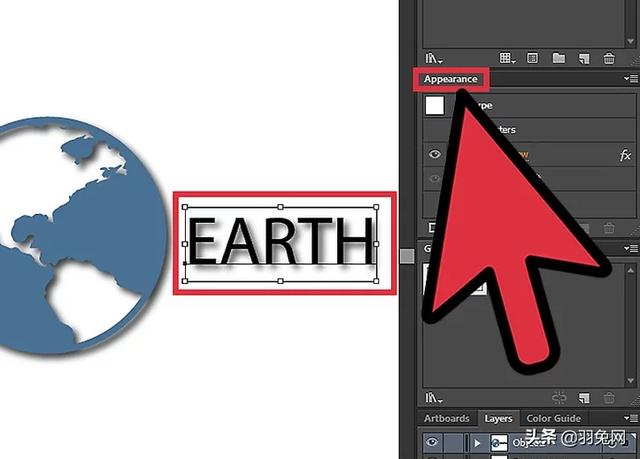Open the Appearance panel tab
The image size is (640, 459).
pos(450,79)
